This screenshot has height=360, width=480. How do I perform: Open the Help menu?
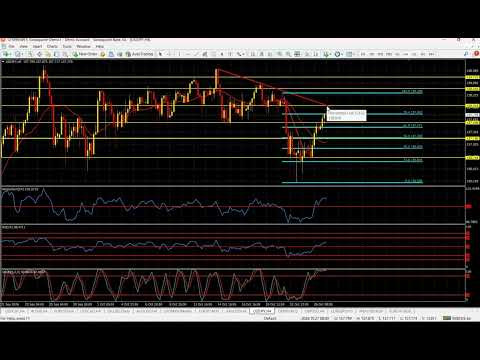[x=100, y=46]
